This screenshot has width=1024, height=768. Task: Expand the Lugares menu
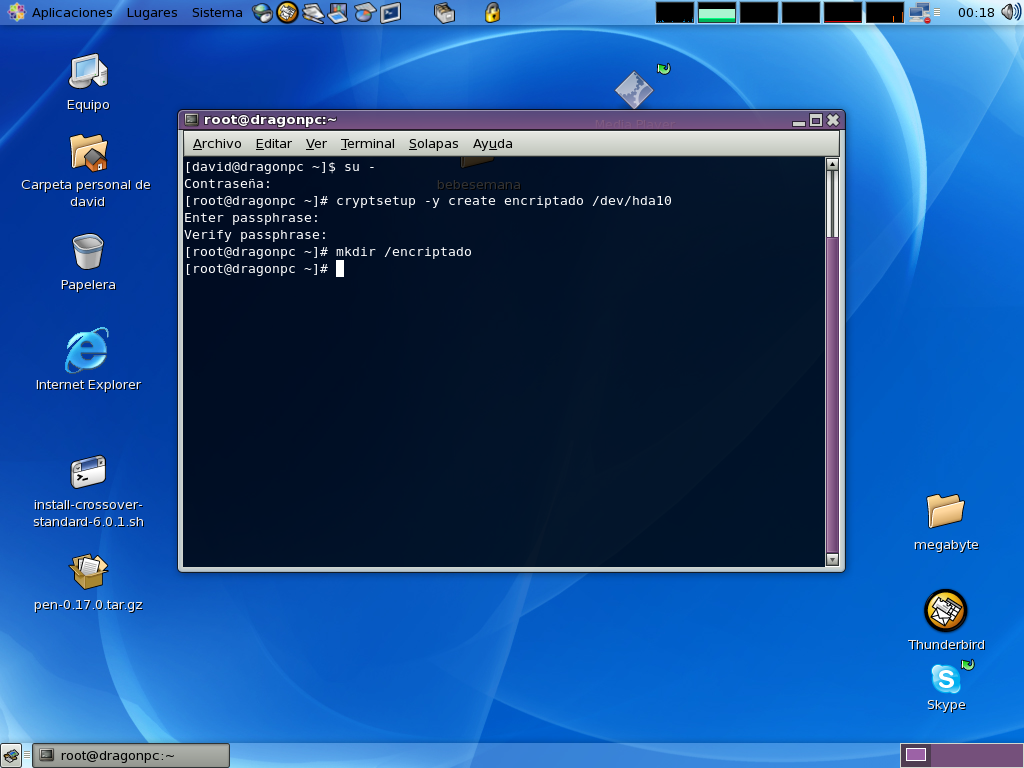[x=152, y=13]
